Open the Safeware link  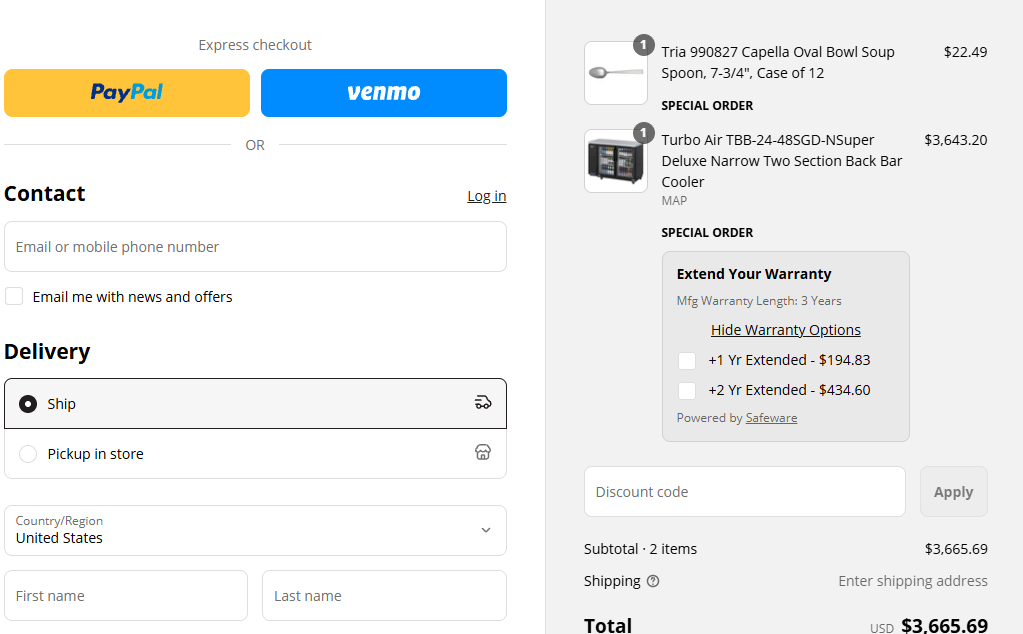(771, 417)
